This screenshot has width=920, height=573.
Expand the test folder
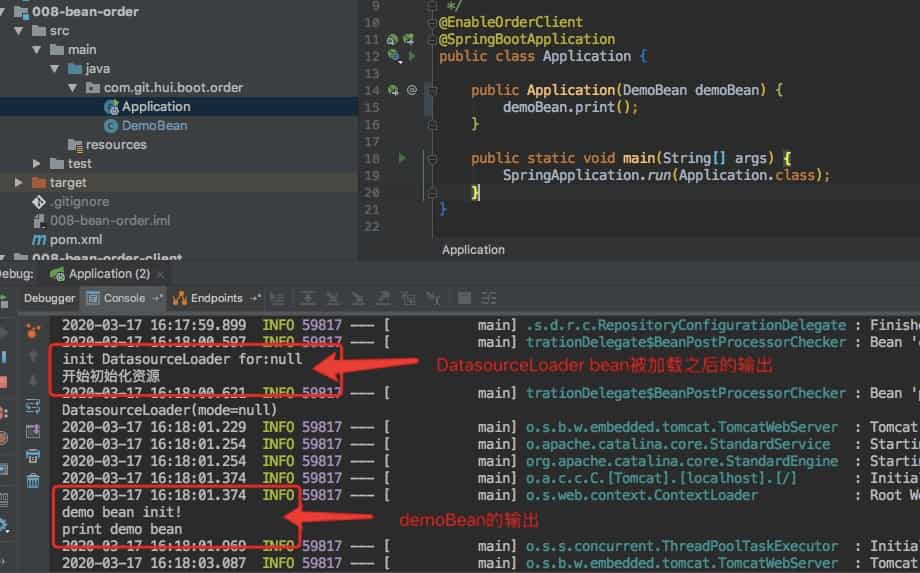(37, 163)
